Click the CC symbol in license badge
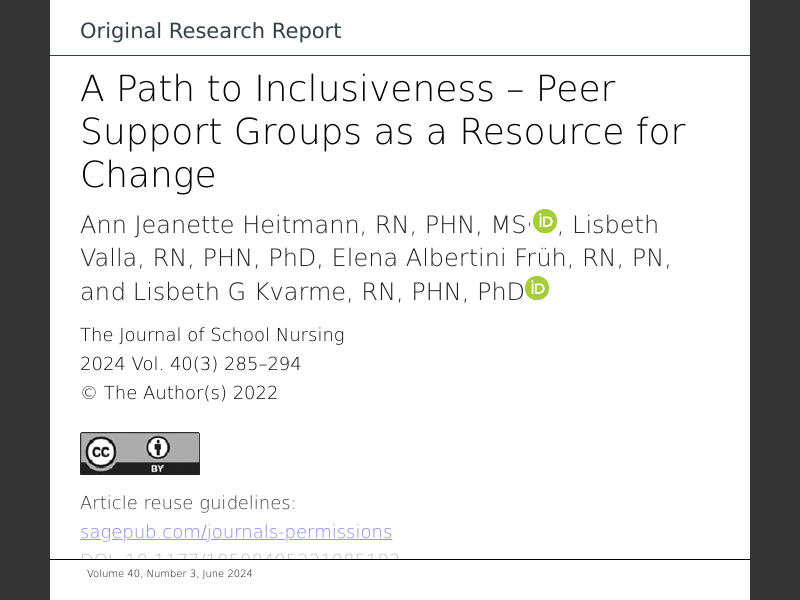The height and width of the screenshot is (600, 800). (x=102, y=453)
